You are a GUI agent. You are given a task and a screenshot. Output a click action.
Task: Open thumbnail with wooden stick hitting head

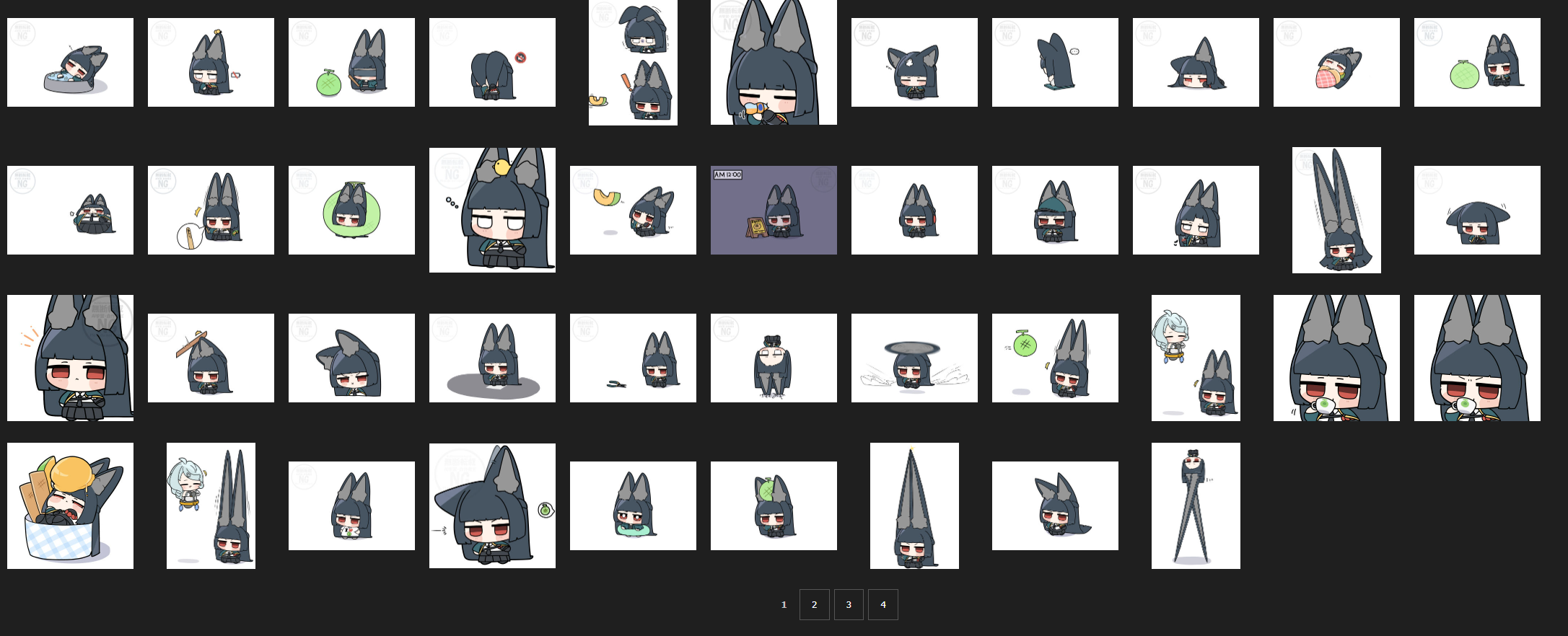pos(211,358)
